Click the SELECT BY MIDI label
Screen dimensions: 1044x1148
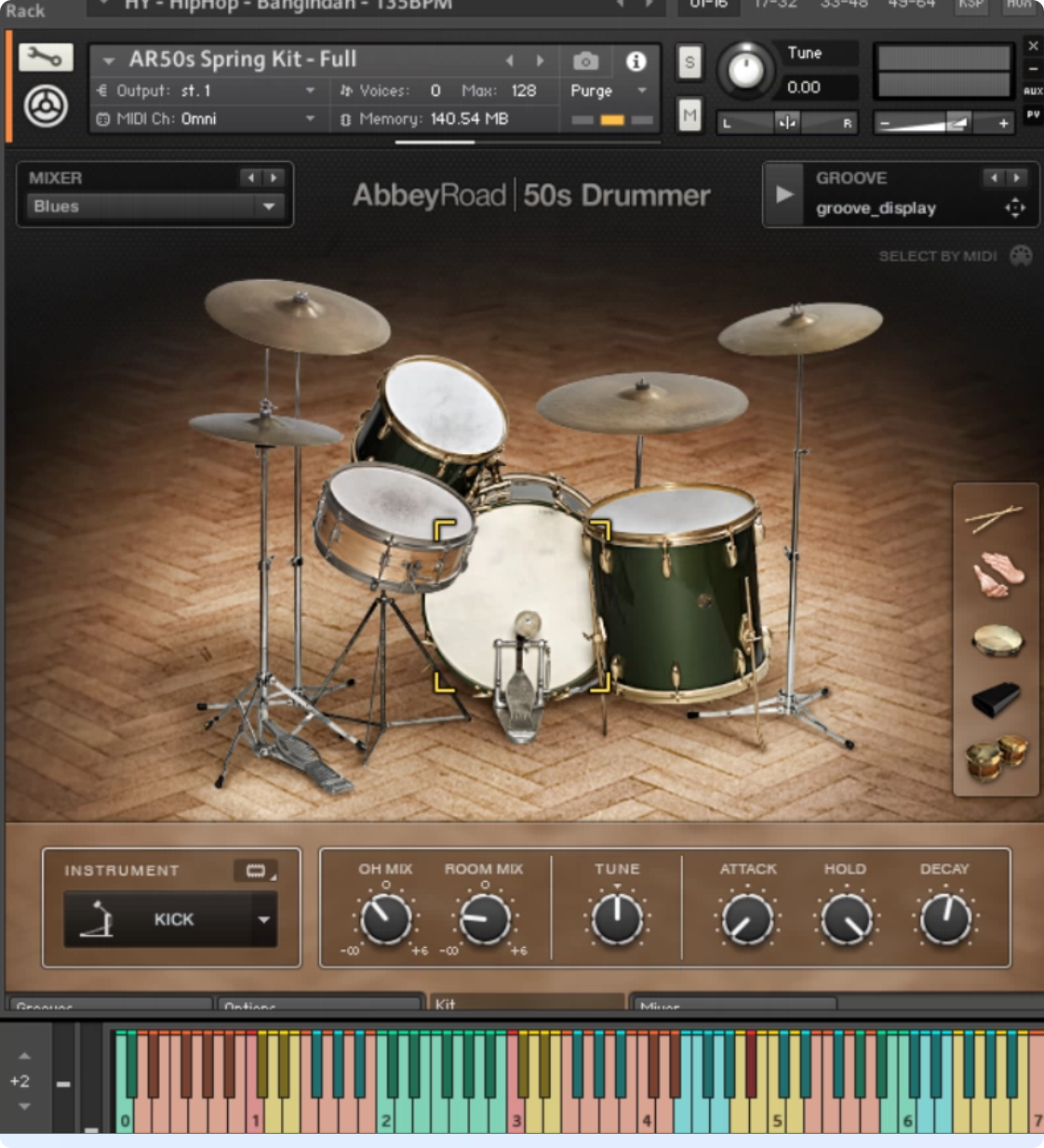pyautogui.click(x=938, y=256)
